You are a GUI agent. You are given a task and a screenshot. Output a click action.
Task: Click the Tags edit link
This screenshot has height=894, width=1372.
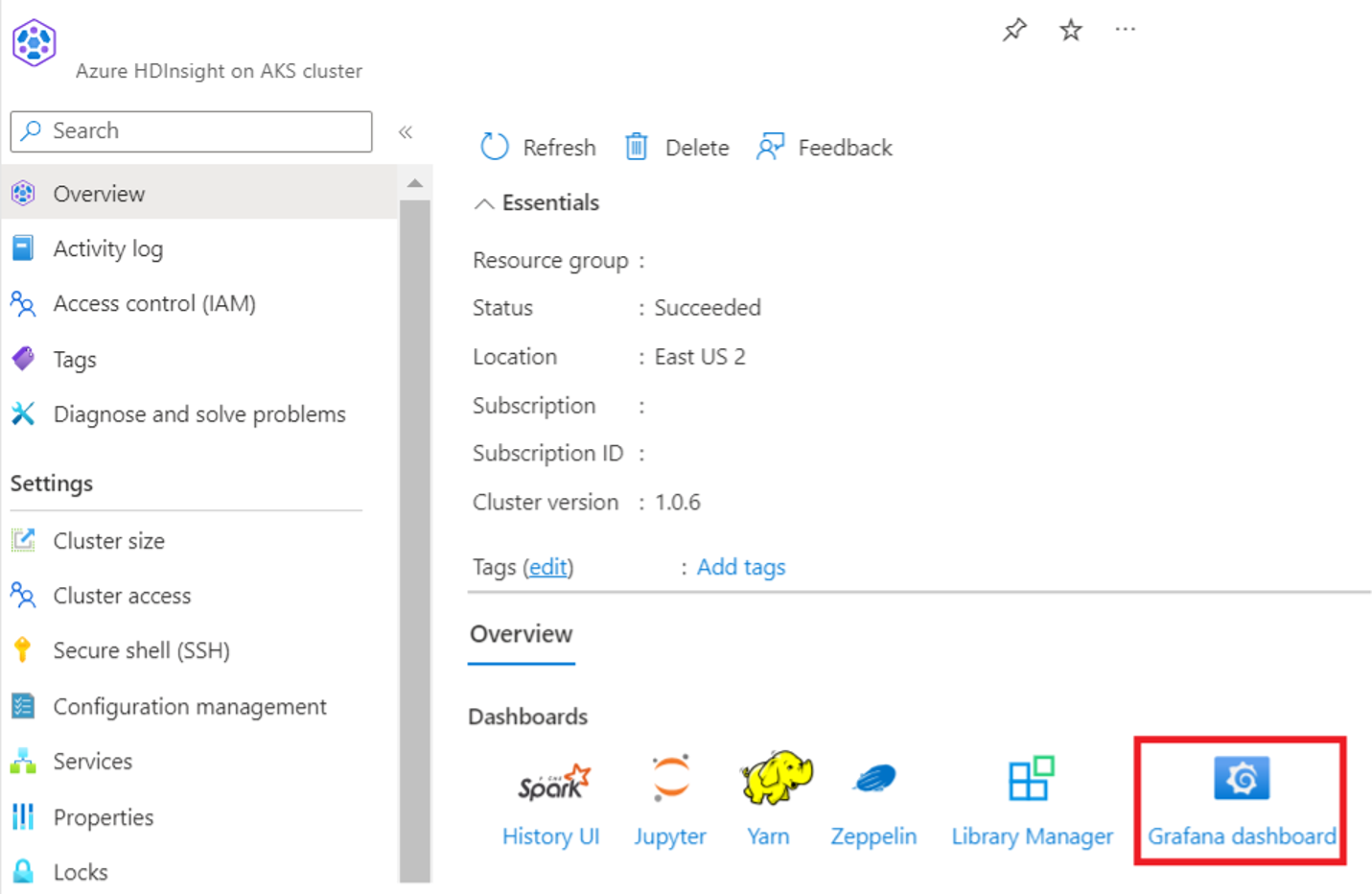547,567
